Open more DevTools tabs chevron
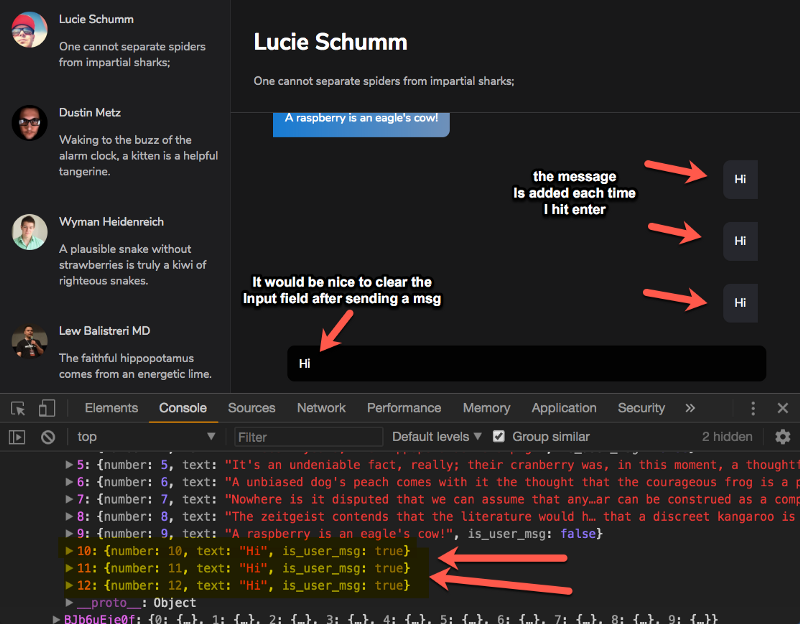 [x=690, y=408]
